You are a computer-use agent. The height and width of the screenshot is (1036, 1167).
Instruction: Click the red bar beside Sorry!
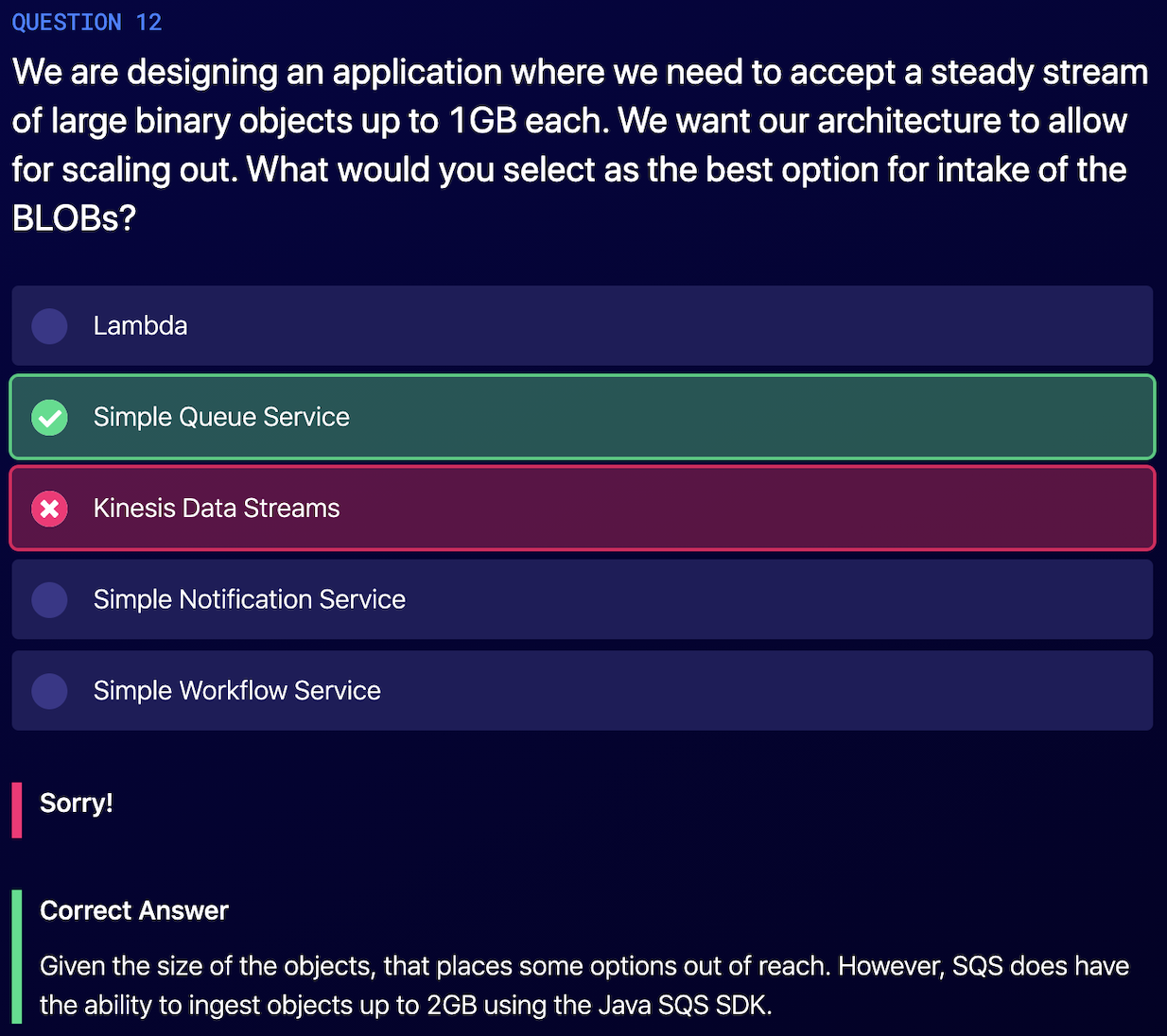click(x=17, y=810)
